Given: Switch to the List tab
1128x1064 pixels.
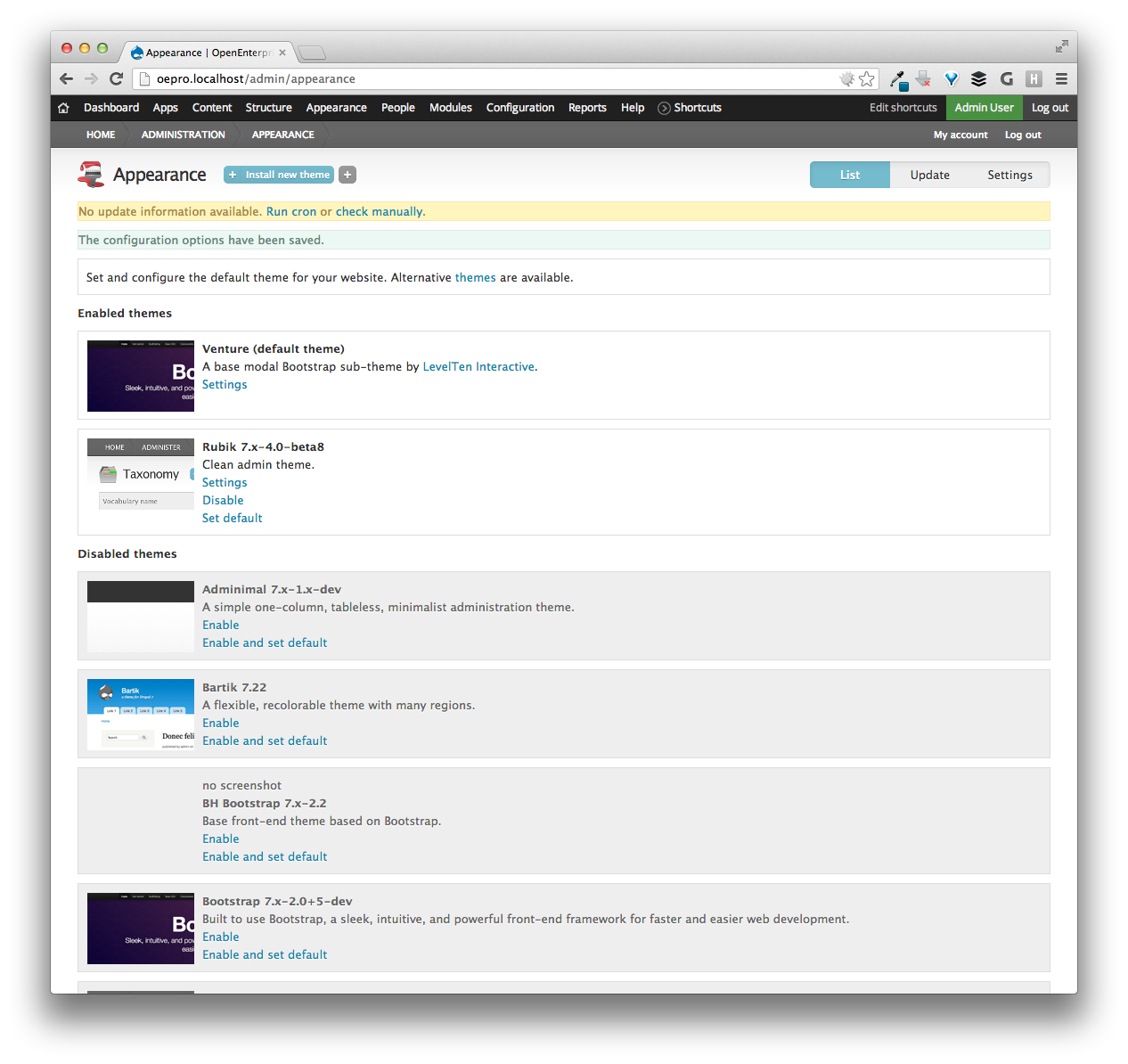Looking at the screenshot, I should pos(850,175).
